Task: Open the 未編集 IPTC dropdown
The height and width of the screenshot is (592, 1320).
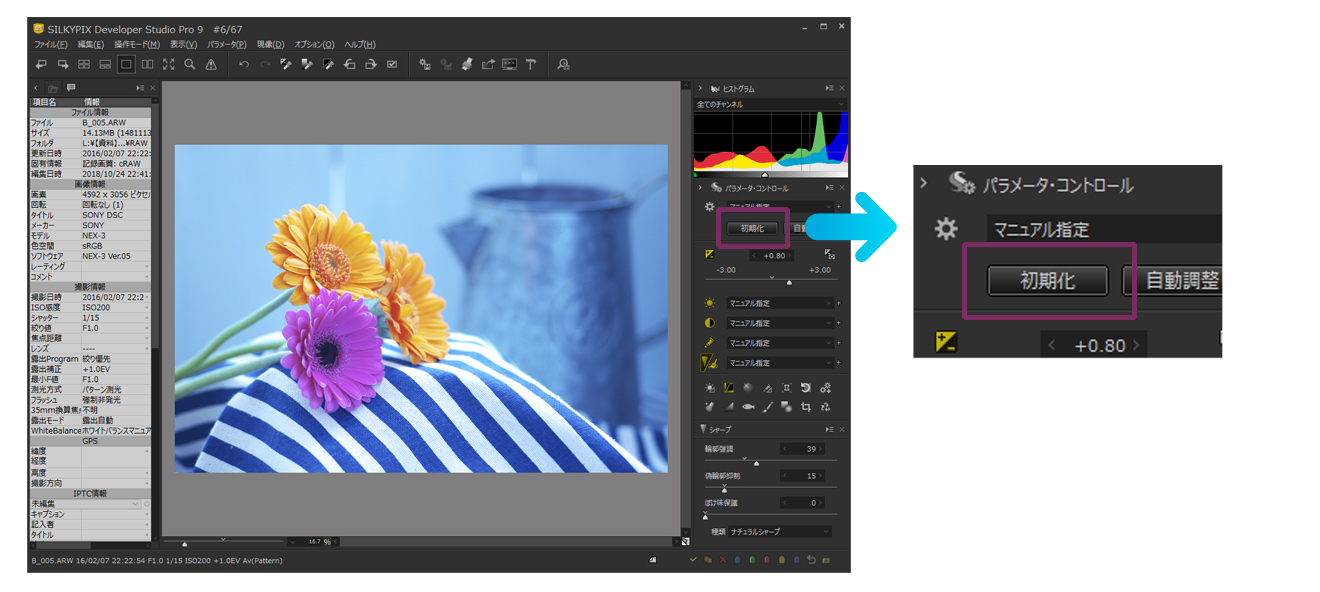Action: click(x=87, y=504)
